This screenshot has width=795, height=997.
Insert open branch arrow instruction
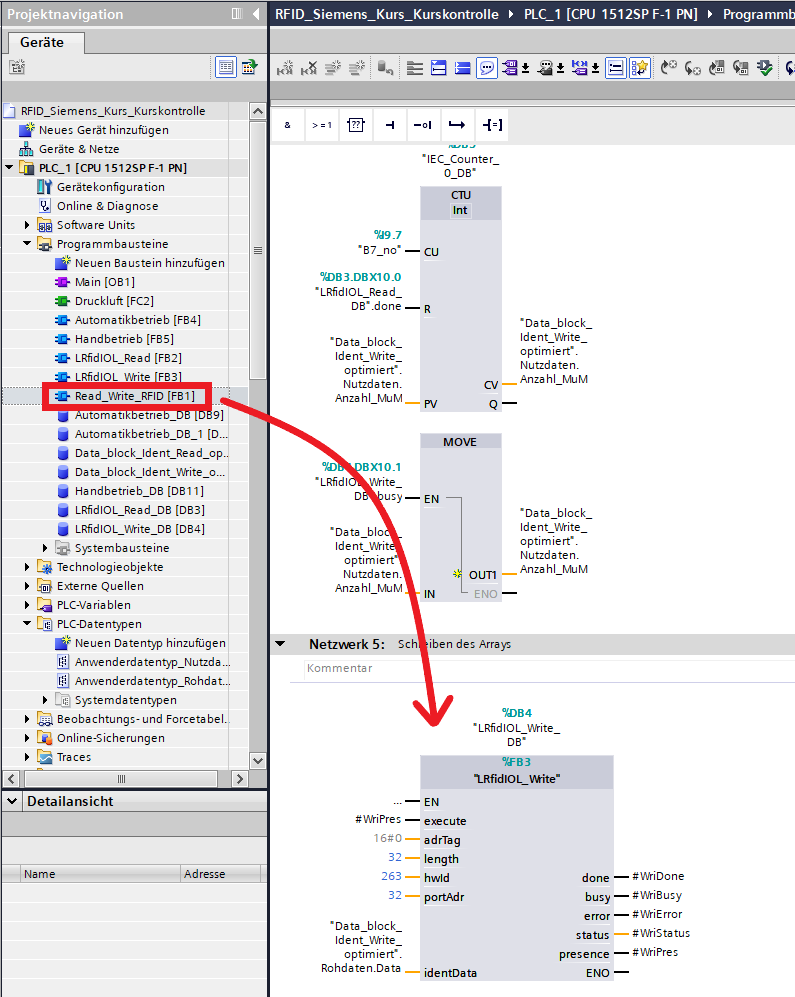[x=457, y=125]
